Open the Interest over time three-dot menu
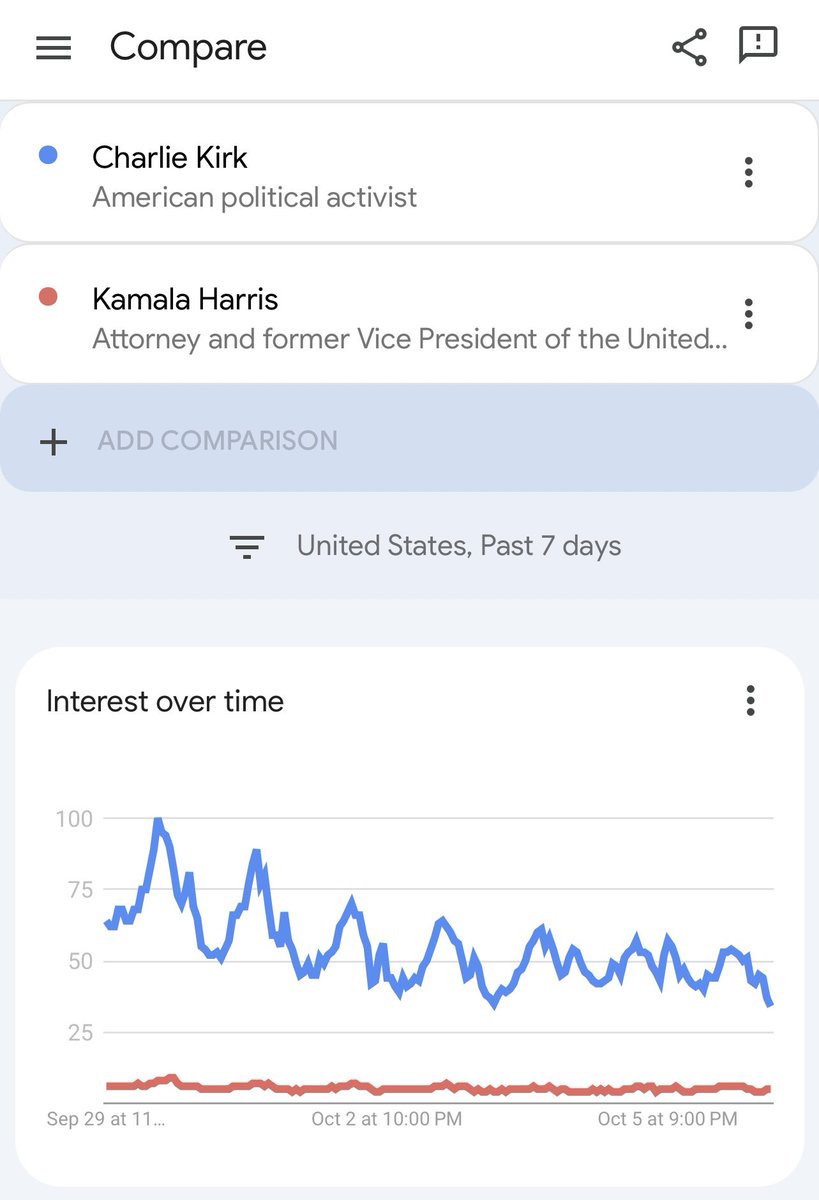Screen dimensions: 819x1200 pyautogui.click(x=750, y=701)
